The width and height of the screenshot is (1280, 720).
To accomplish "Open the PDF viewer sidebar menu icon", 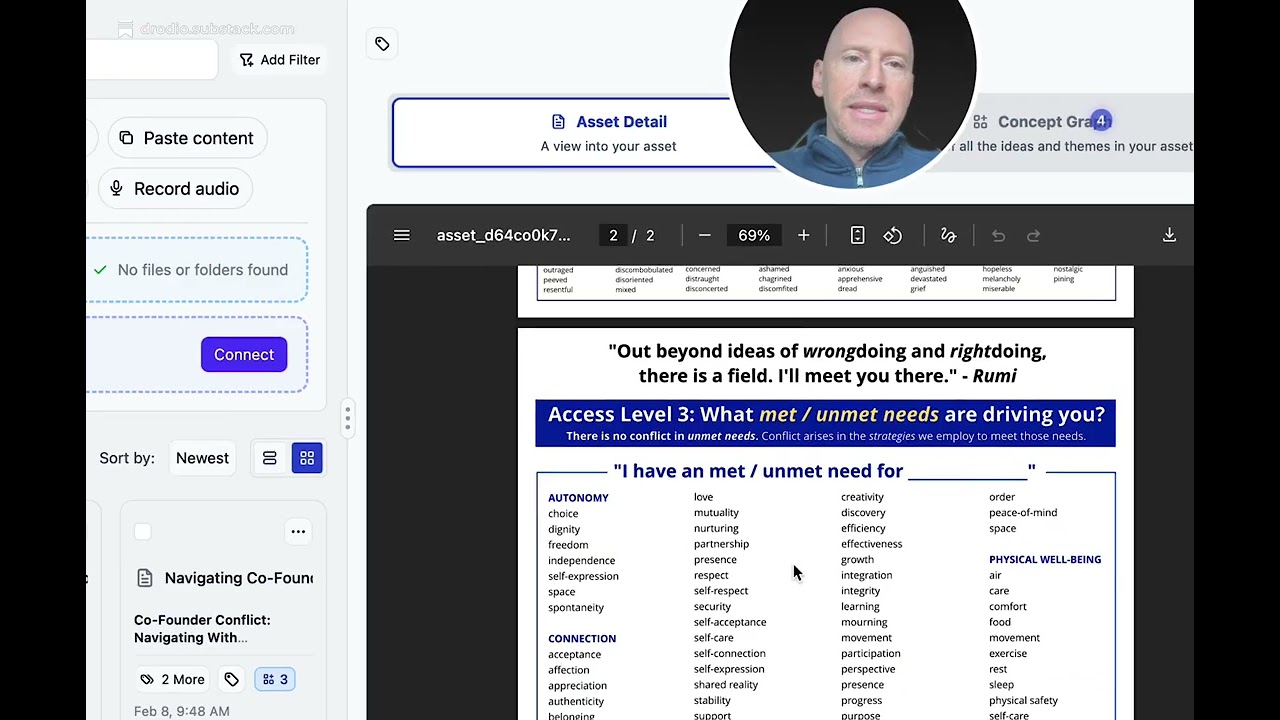I will click(x=401, y=236).
